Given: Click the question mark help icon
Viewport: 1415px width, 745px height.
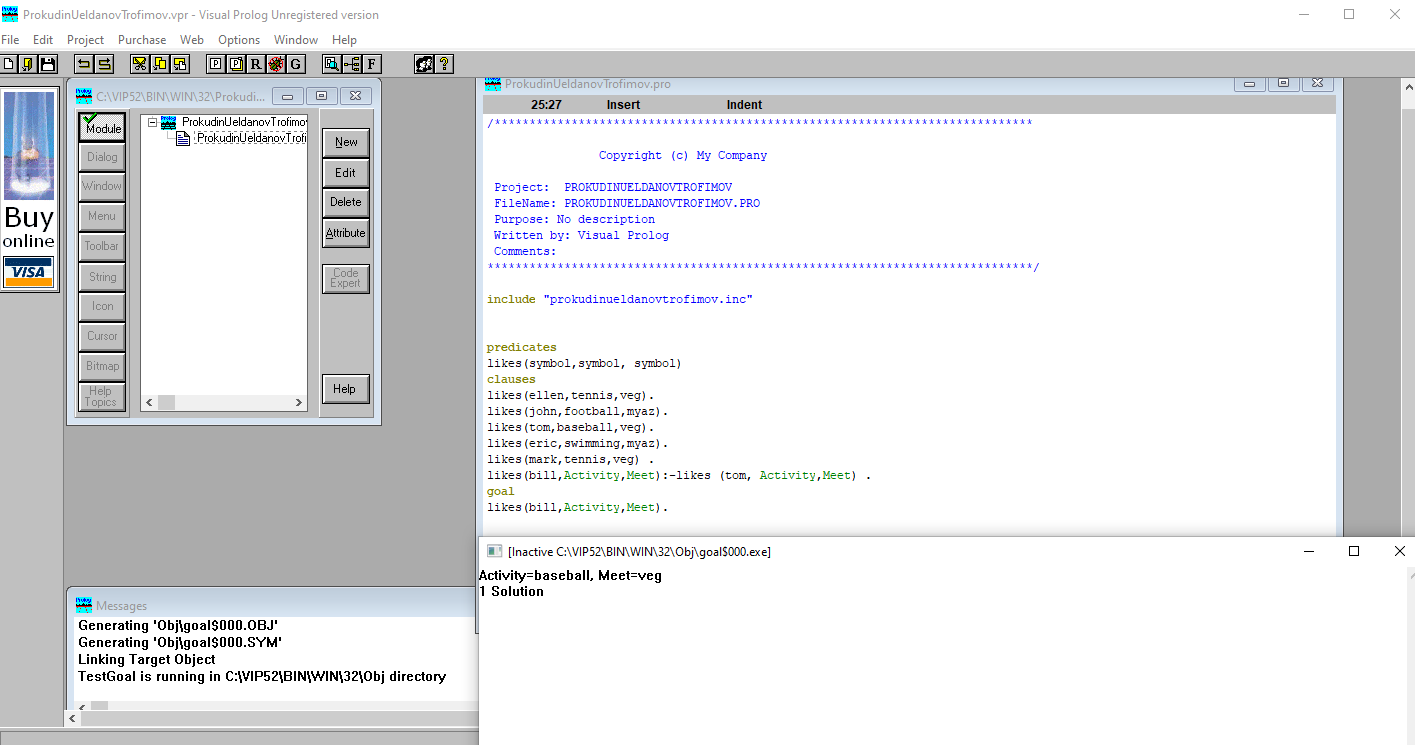Looking at the screenshot, I should (444, 64).
